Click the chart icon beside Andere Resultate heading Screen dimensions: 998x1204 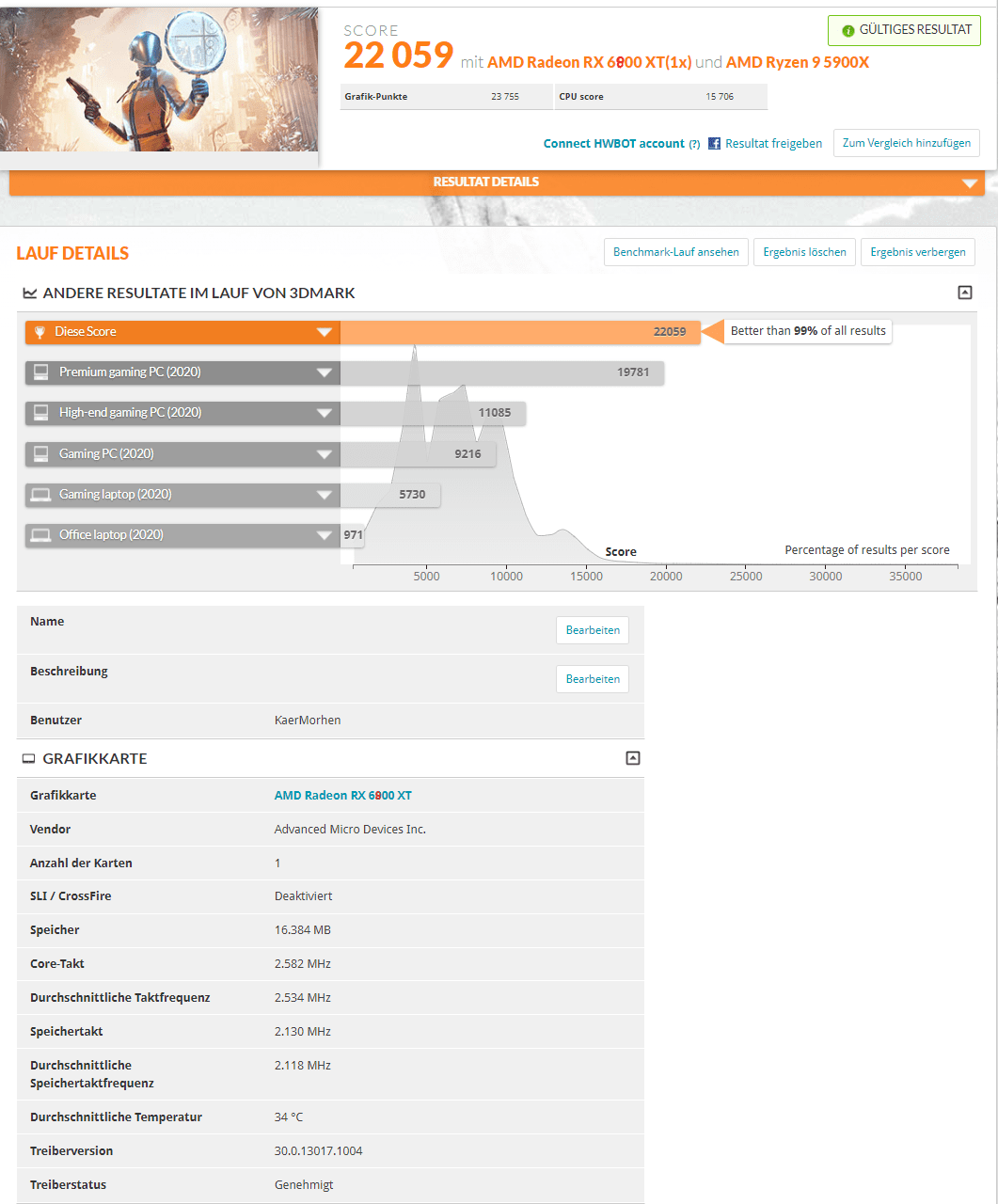pyautogui.click(x=30, y=293)
